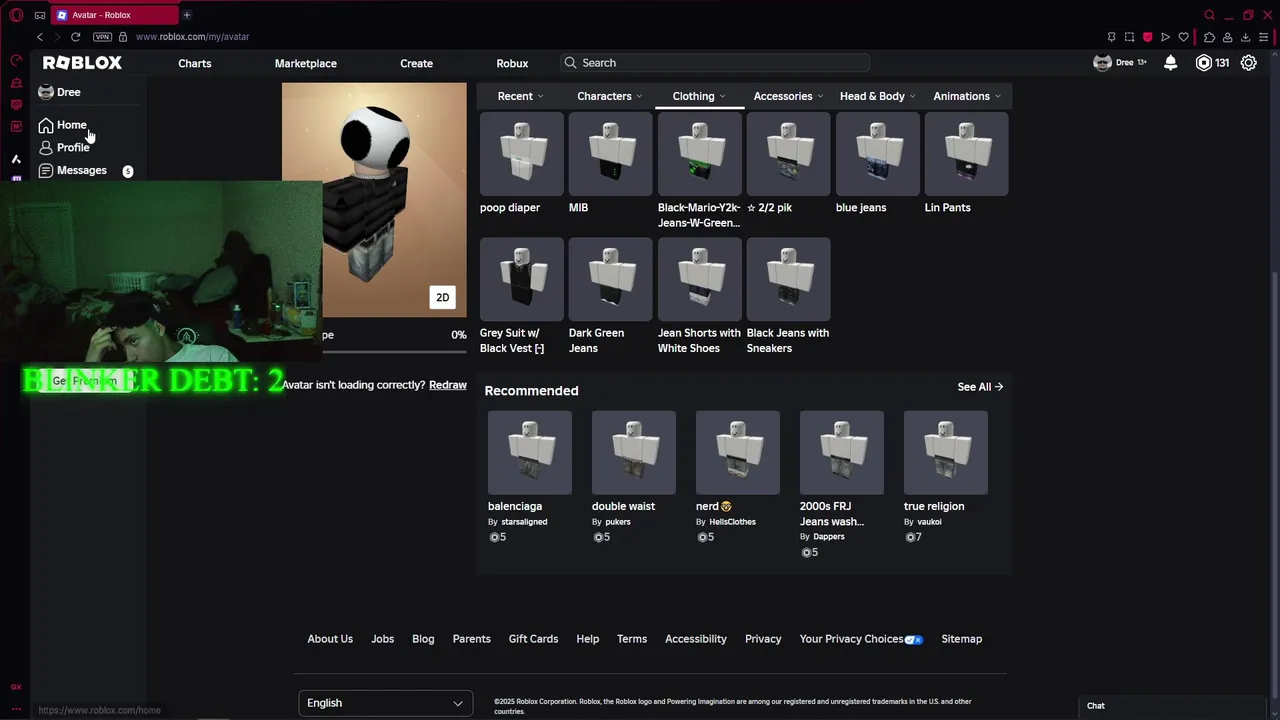
Task: Click See All recommended items
Action: click(x=980, y=387)
